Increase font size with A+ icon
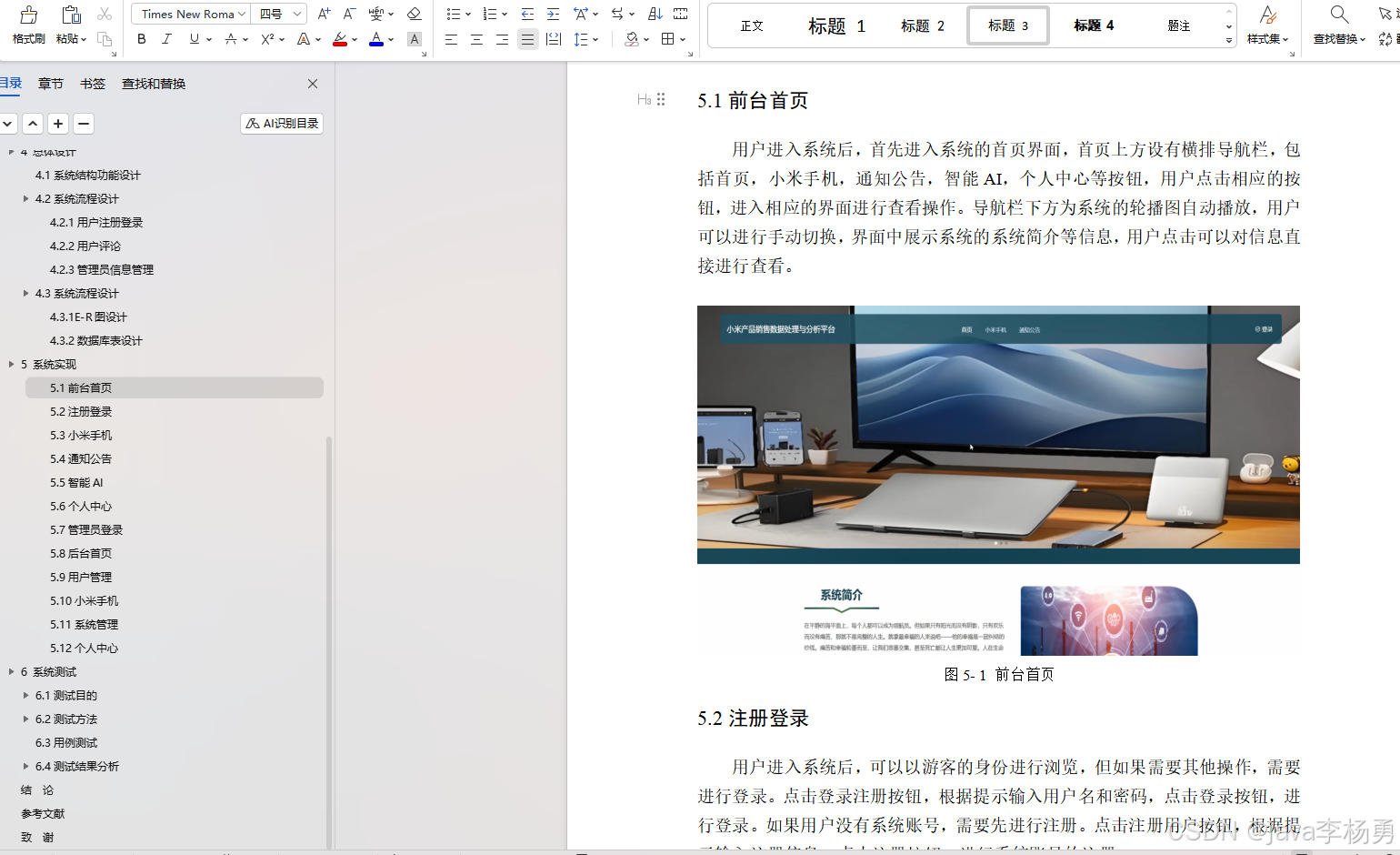 point(325,14)
